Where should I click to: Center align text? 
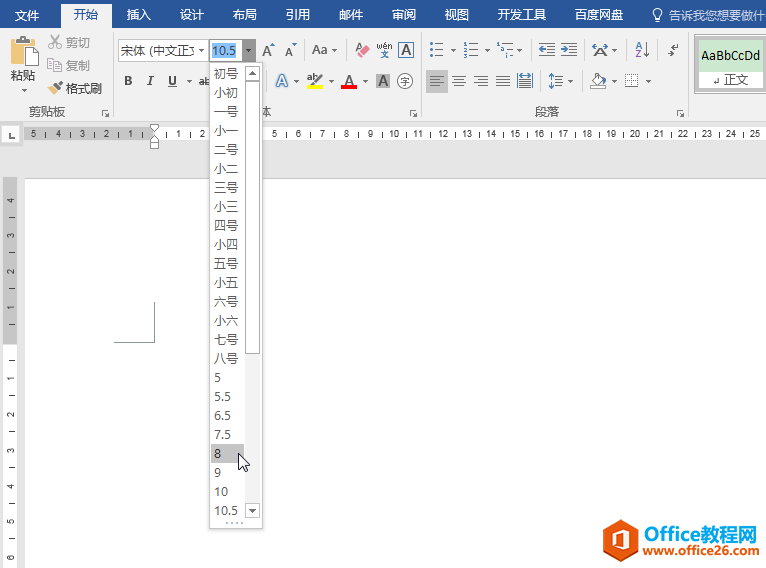[x=459, y=81]
